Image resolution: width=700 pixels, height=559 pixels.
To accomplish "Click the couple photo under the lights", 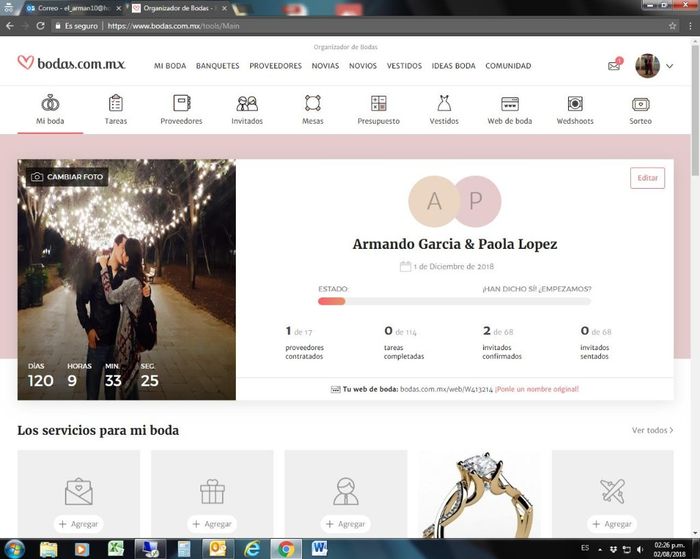I will point(127,280).
